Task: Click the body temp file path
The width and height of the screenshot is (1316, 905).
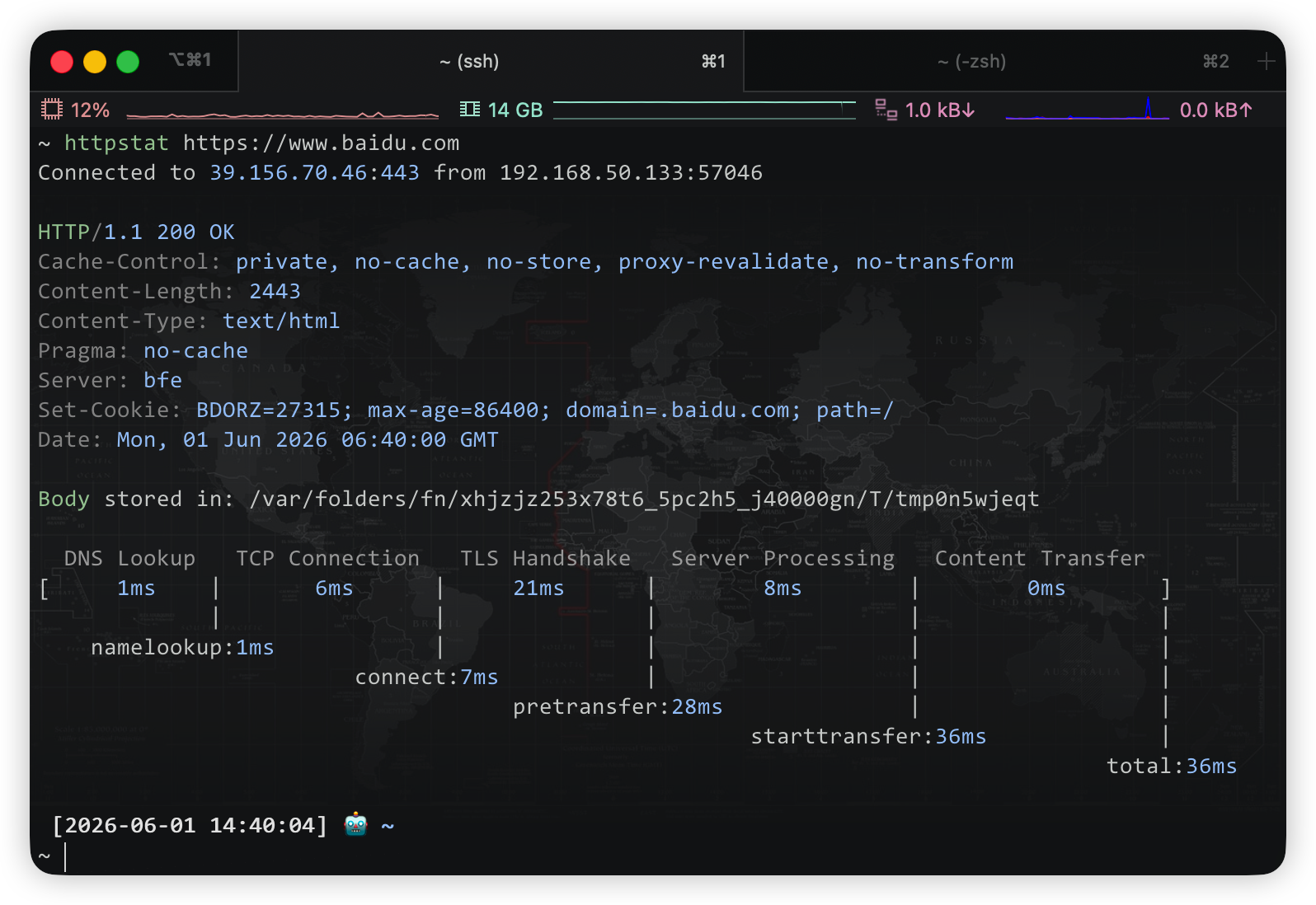Action: point(644,499)
